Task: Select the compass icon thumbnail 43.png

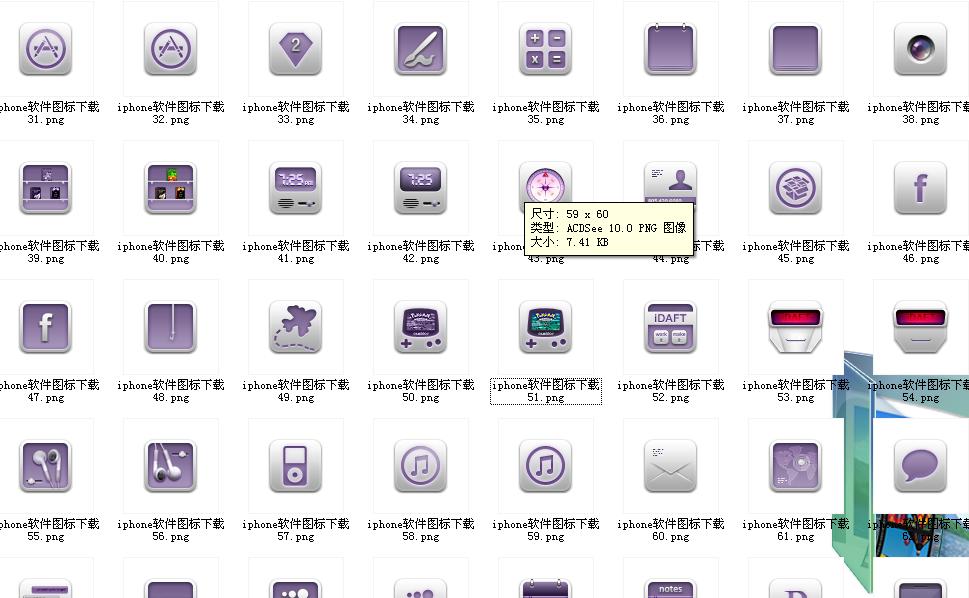Action: (x=546, y=182)
